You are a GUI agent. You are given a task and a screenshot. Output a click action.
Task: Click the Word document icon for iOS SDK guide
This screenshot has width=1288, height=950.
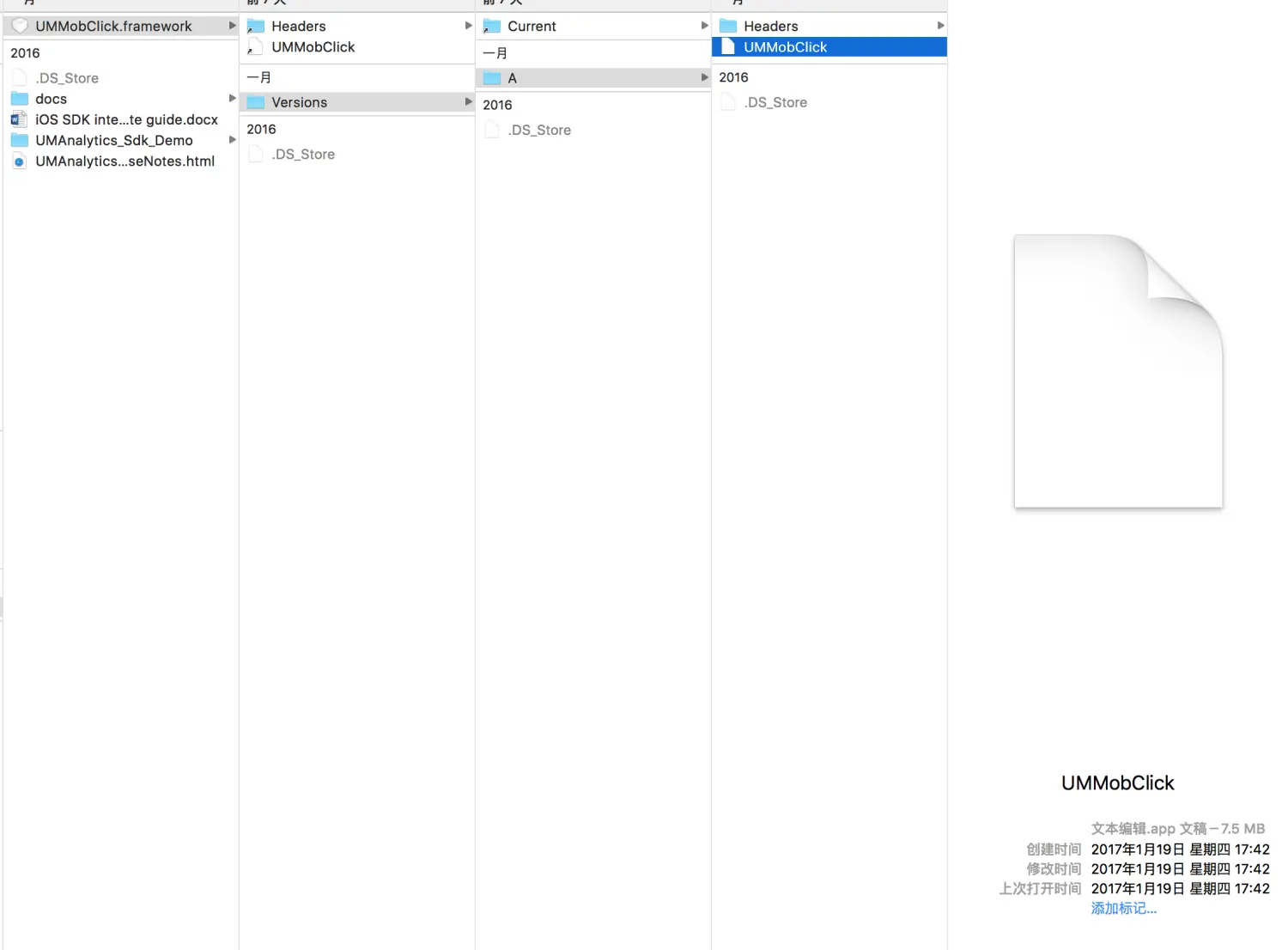coord(19,119)
